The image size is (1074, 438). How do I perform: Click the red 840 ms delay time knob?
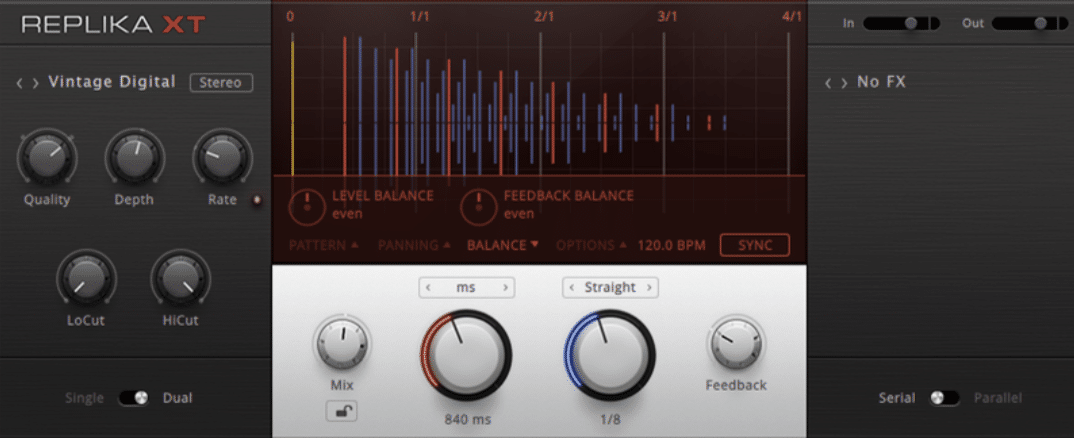coord(466,355)
